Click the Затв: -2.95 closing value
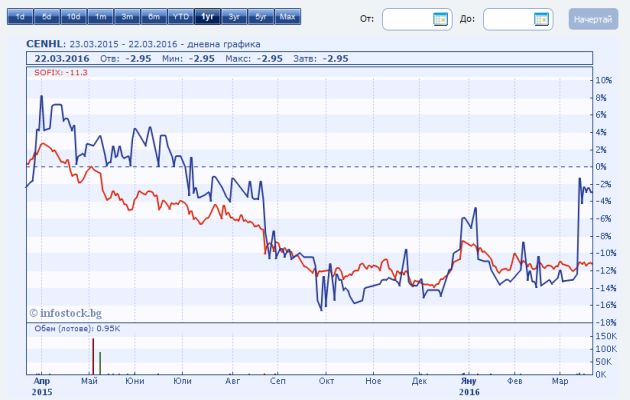Viewport: 630px width, 400px height. point(321,59)
